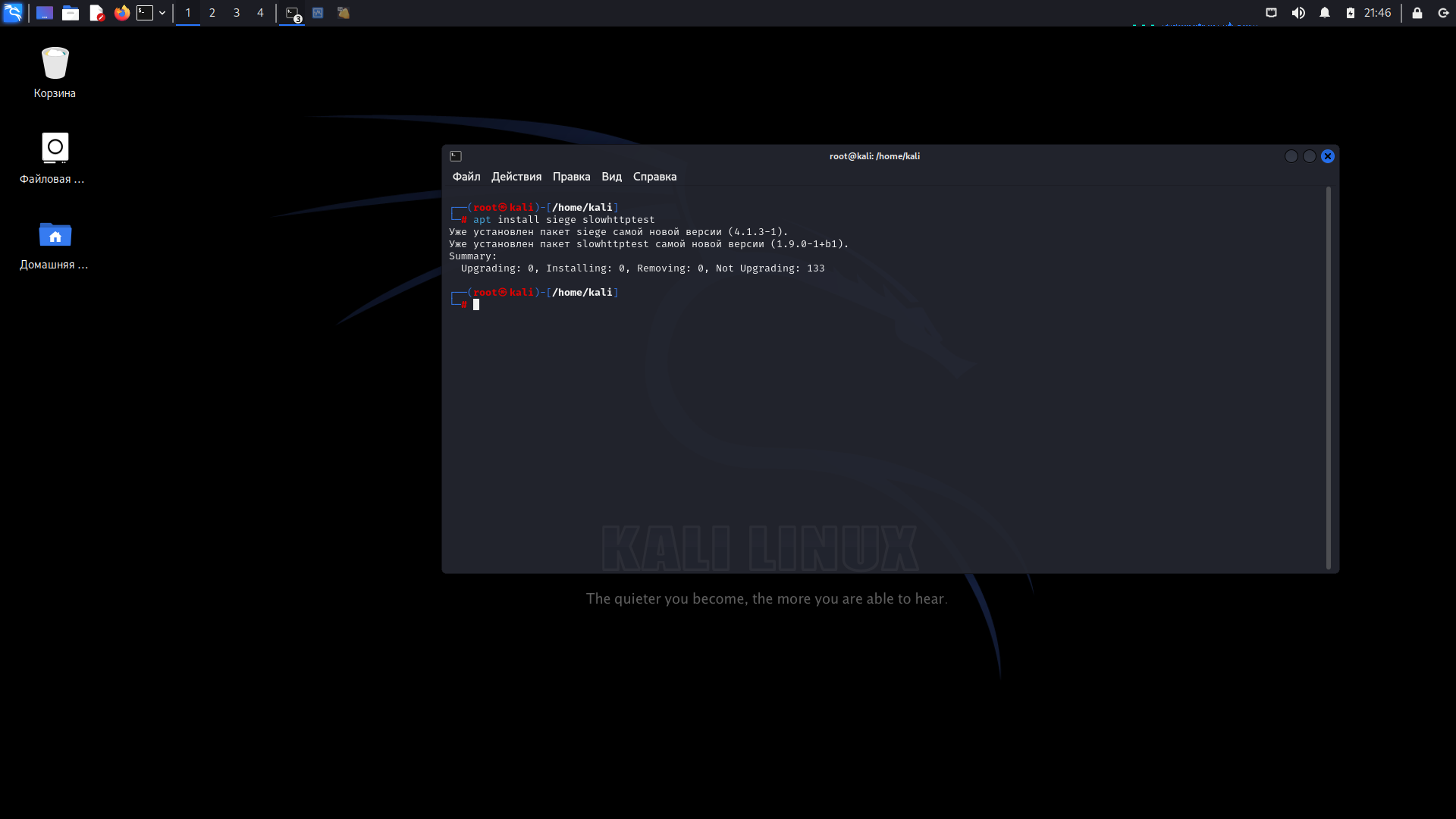Switch to workspace 4
This screenshot has height=819, width=1456.
point(260,13)
